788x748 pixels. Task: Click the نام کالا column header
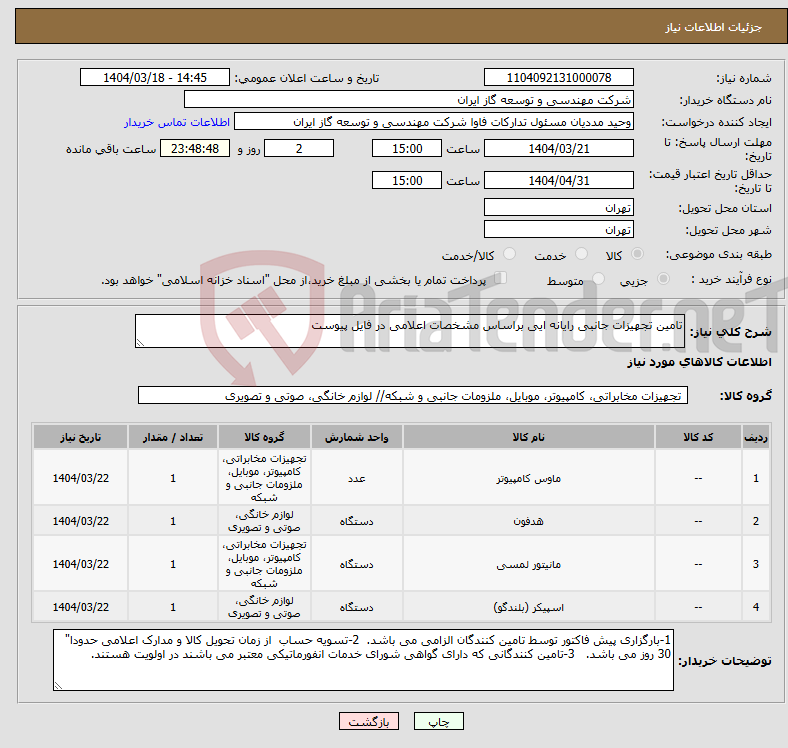pyautogui.click(x=529, y=437)
